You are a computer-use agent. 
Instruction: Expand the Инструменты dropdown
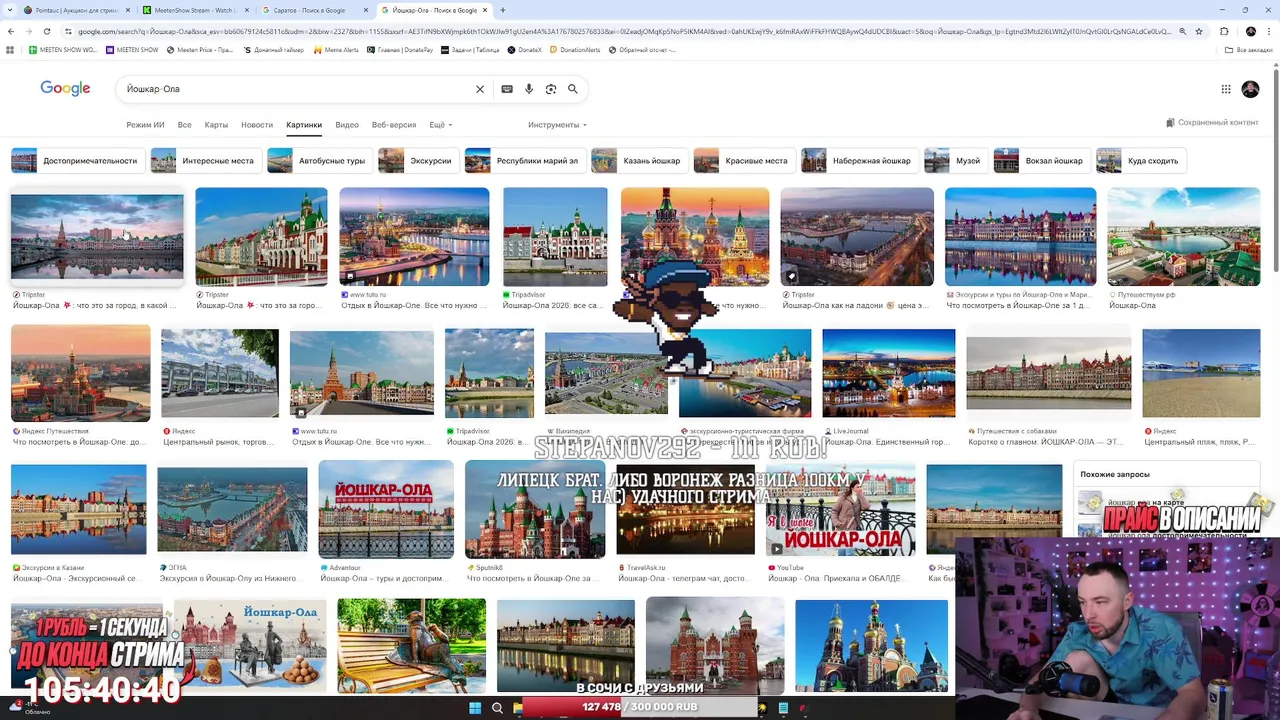(x=557, y=125)
